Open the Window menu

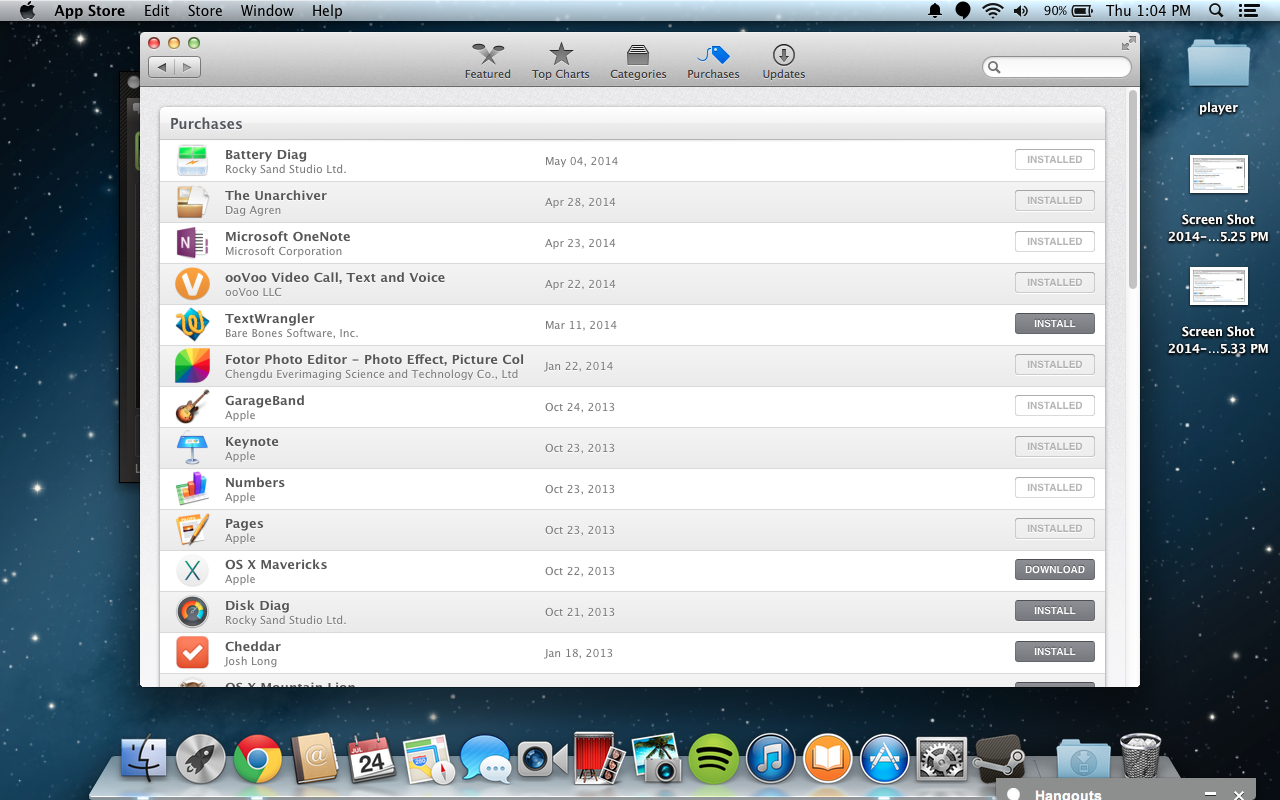(267, 11)
